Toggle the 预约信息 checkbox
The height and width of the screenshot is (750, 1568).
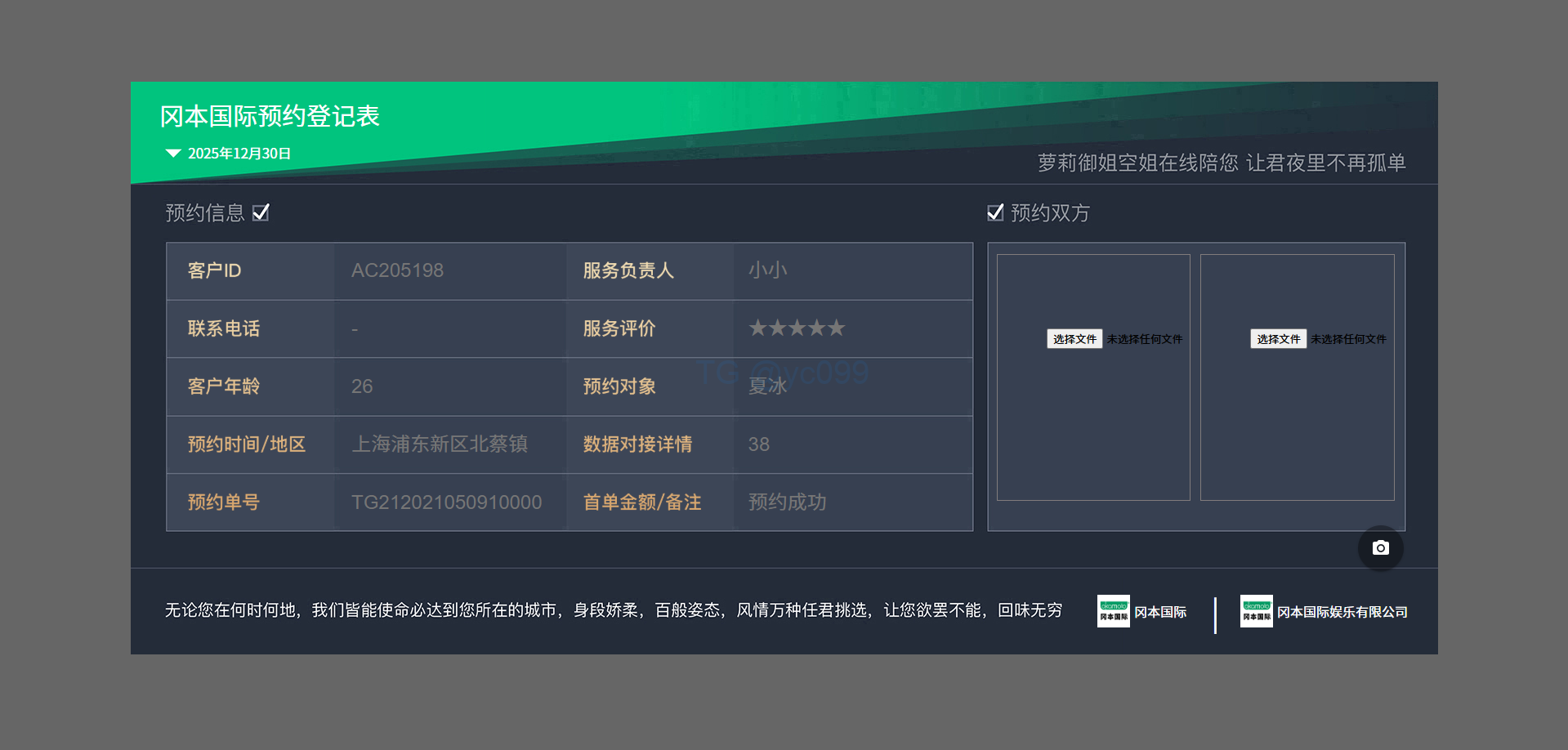[x=261, y=213]
